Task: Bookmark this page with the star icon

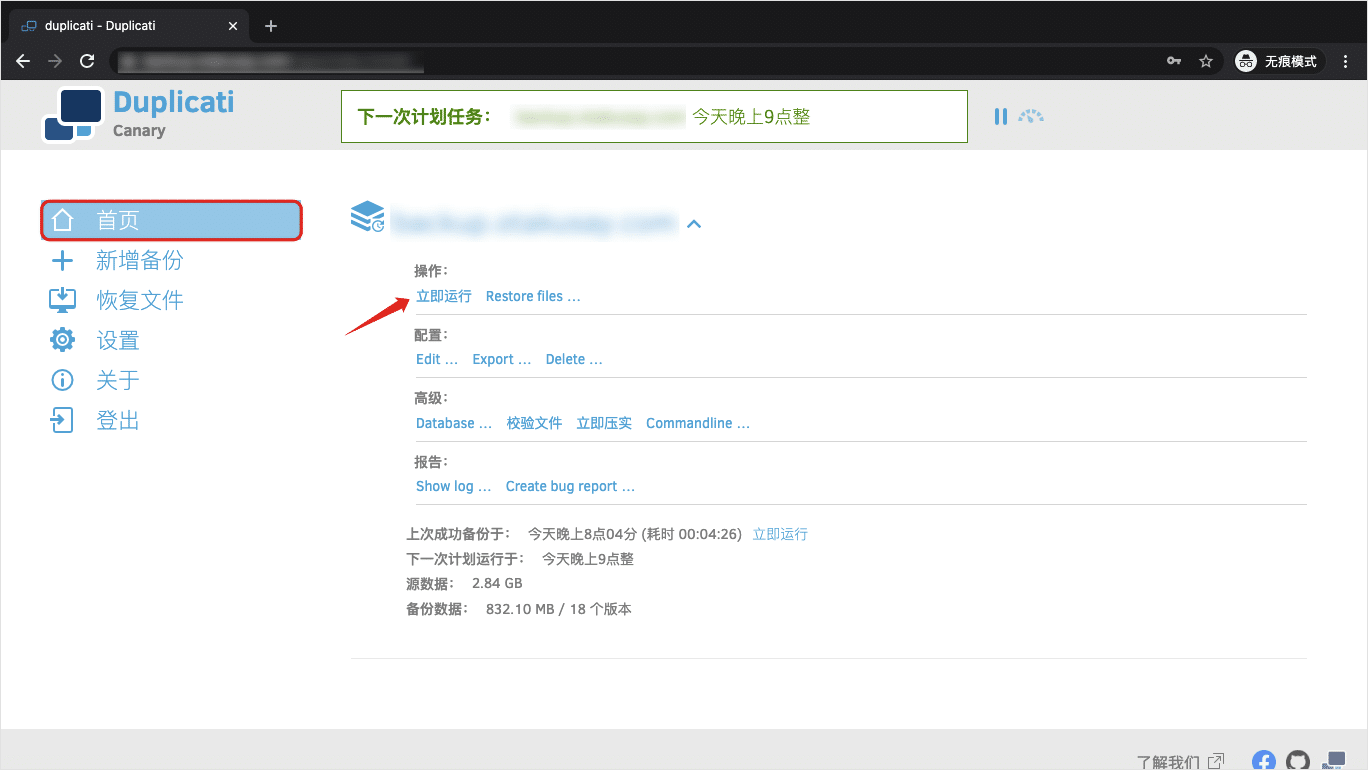Action: pos(1206,61)
